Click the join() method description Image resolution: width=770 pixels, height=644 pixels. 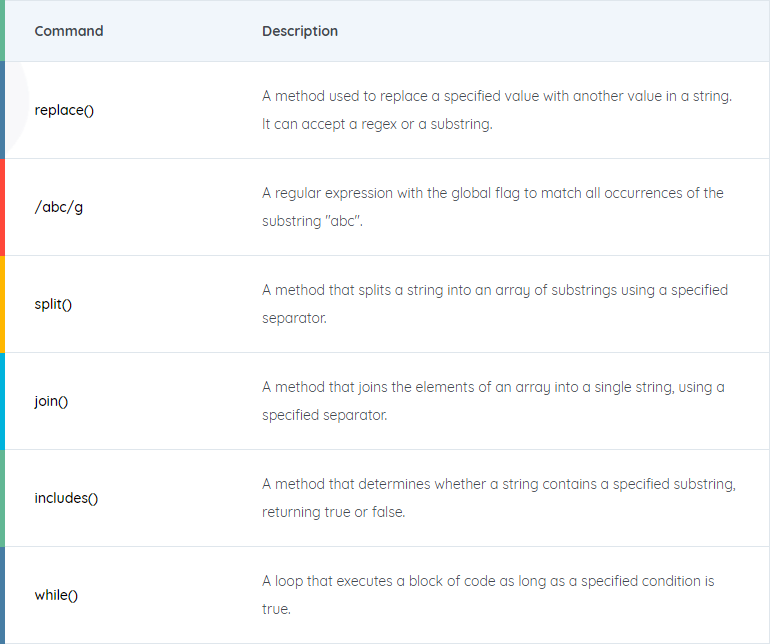493,401
